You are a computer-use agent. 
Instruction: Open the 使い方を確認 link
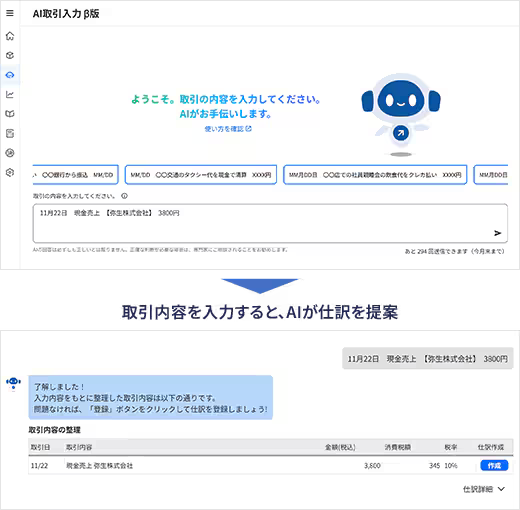click(x=228, y=129)
